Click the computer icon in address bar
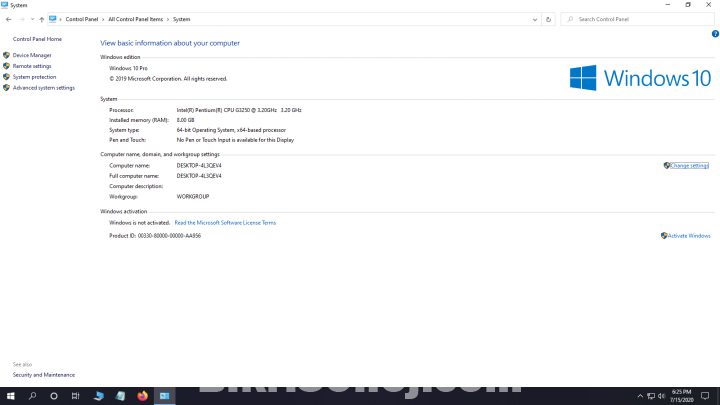The image size is (720, 405). pos(52,19)
